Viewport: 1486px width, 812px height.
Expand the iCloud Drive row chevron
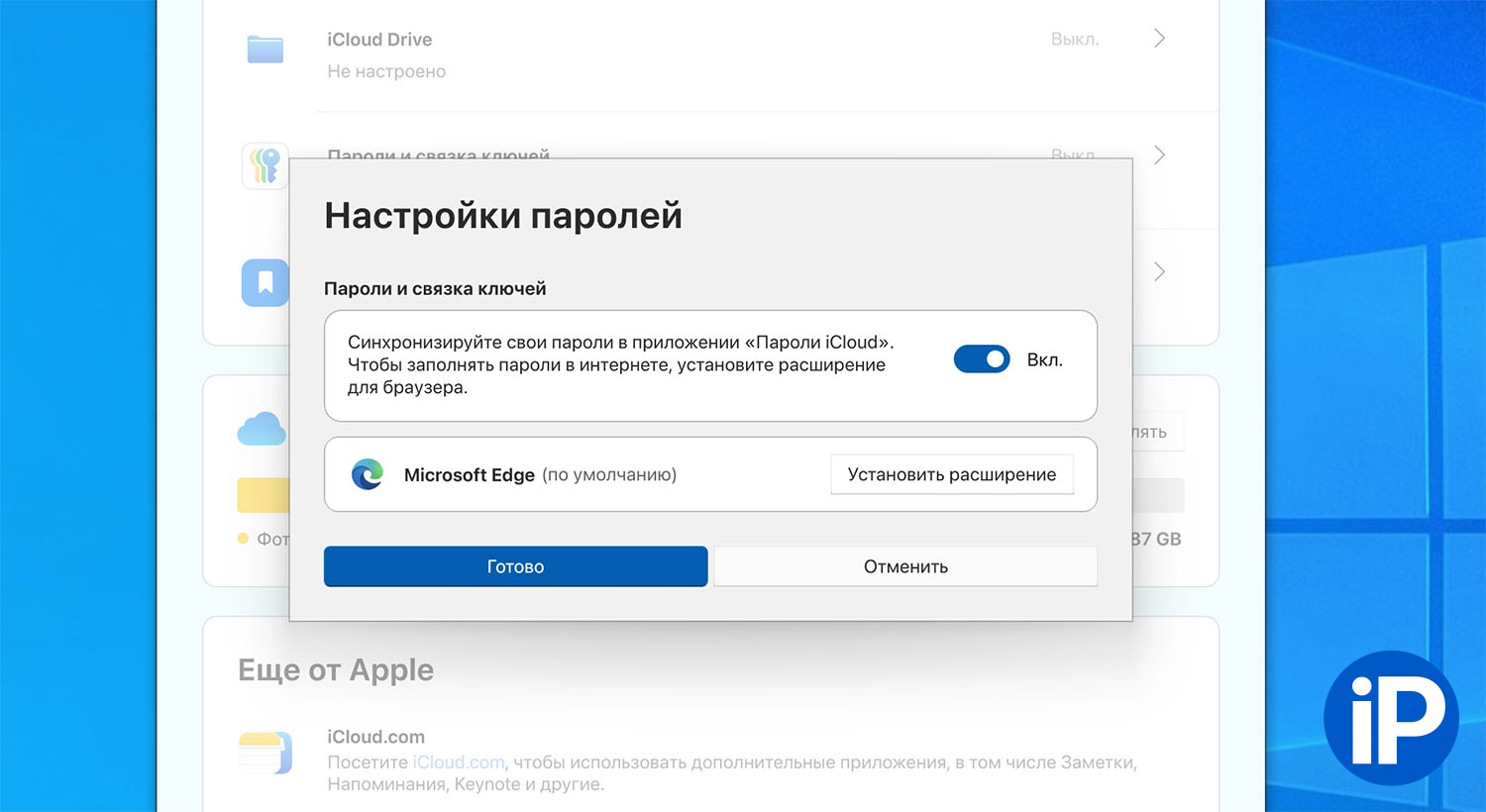point(1159,39)
